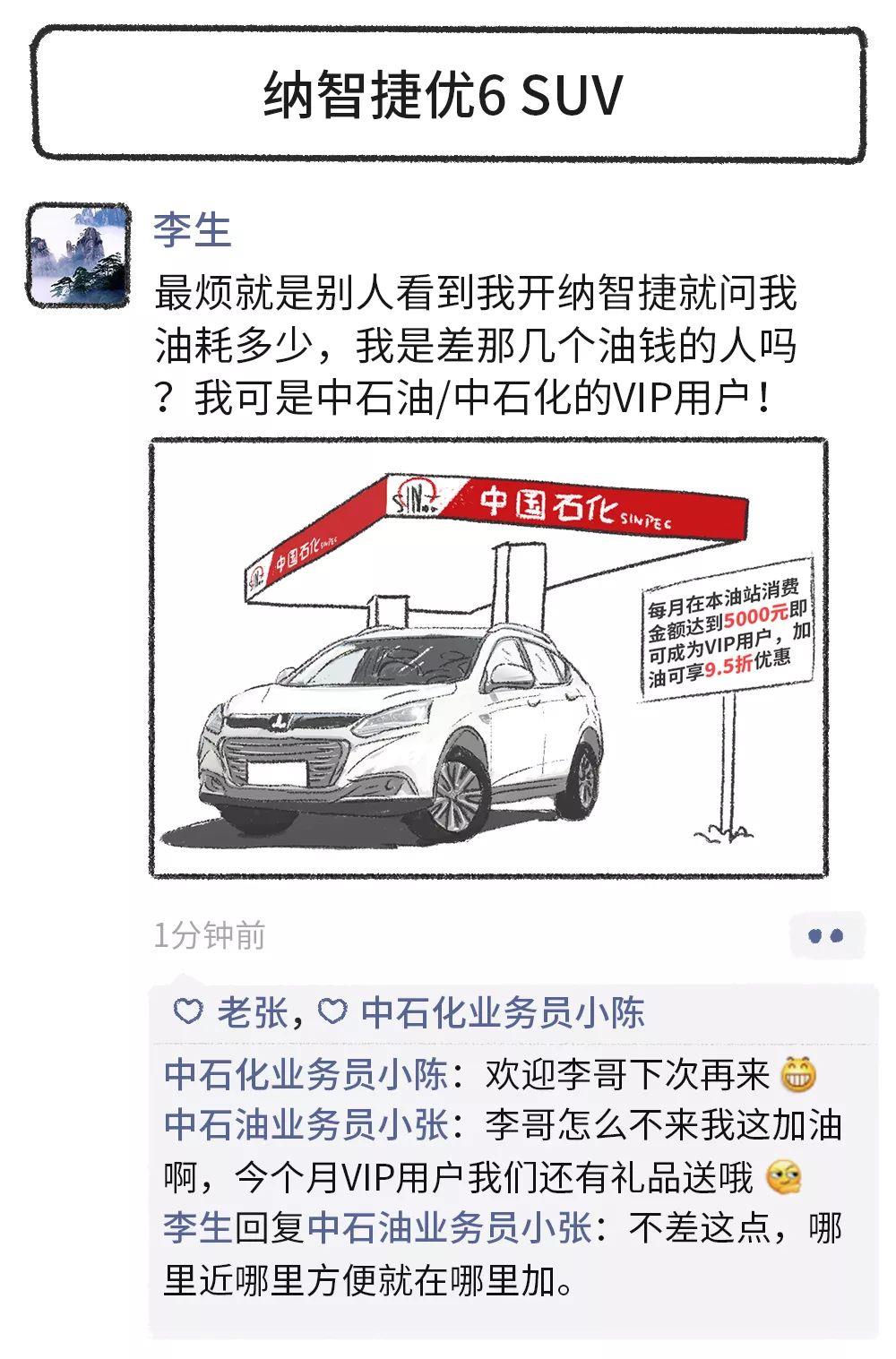
Task: Click commenter name 中石化业务员小陈 in comments
Action: (x=306, y=1074)
